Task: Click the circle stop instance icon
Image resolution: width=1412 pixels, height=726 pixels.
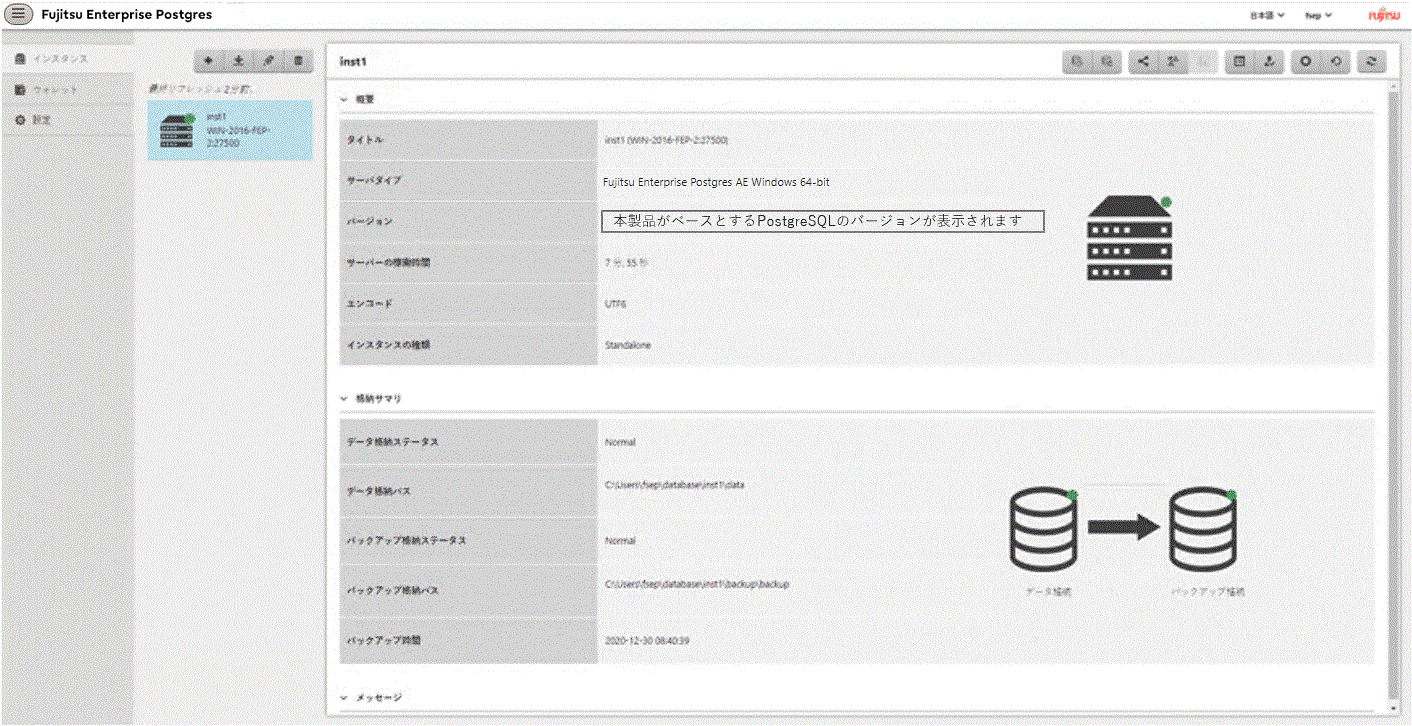Action: click(x=1306, y=62)
